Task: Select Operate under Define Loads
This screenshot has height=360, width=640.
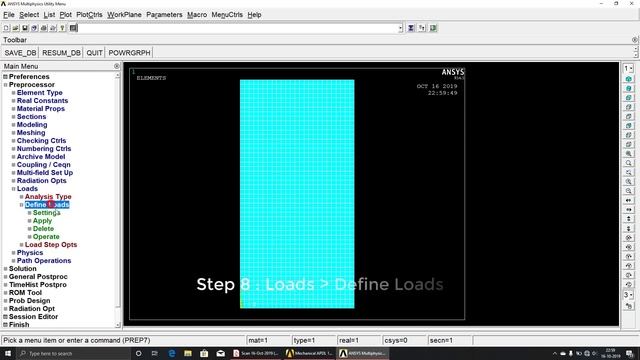Action: pos(46,237)
